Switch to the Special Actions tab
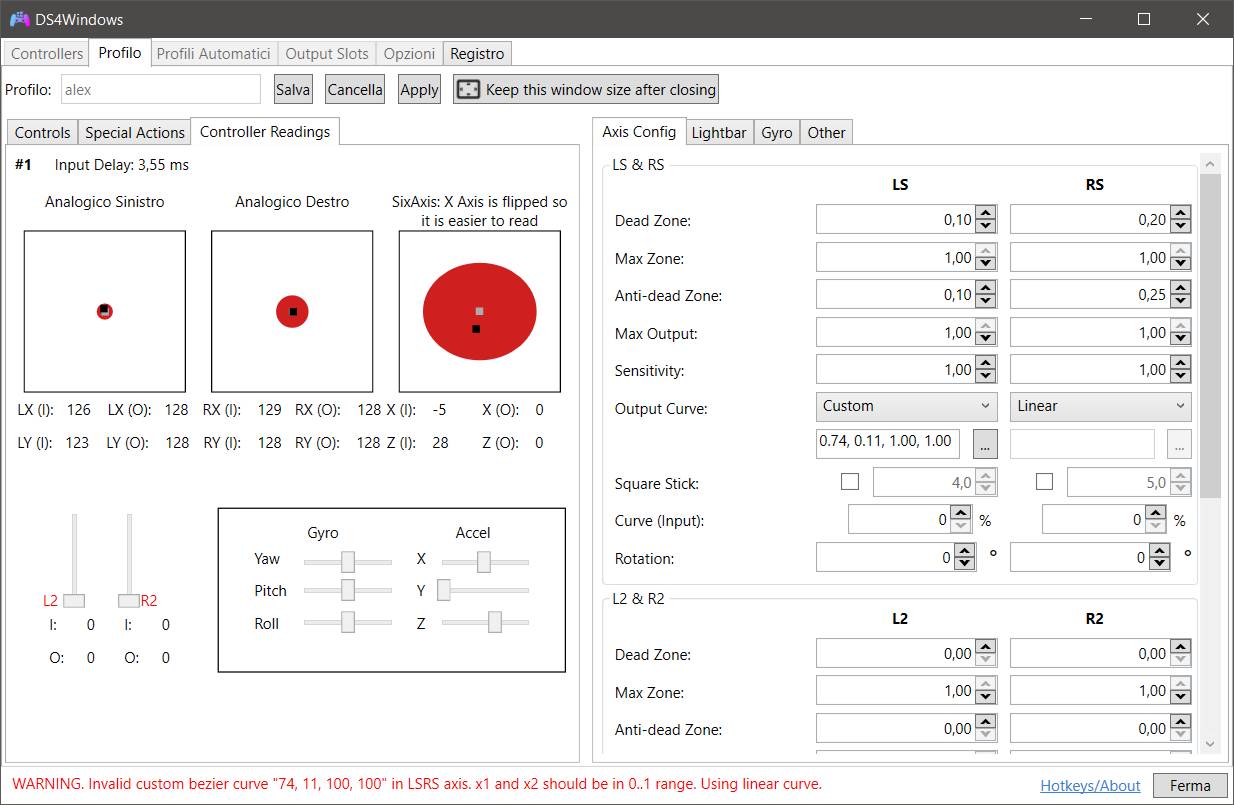 134,131
